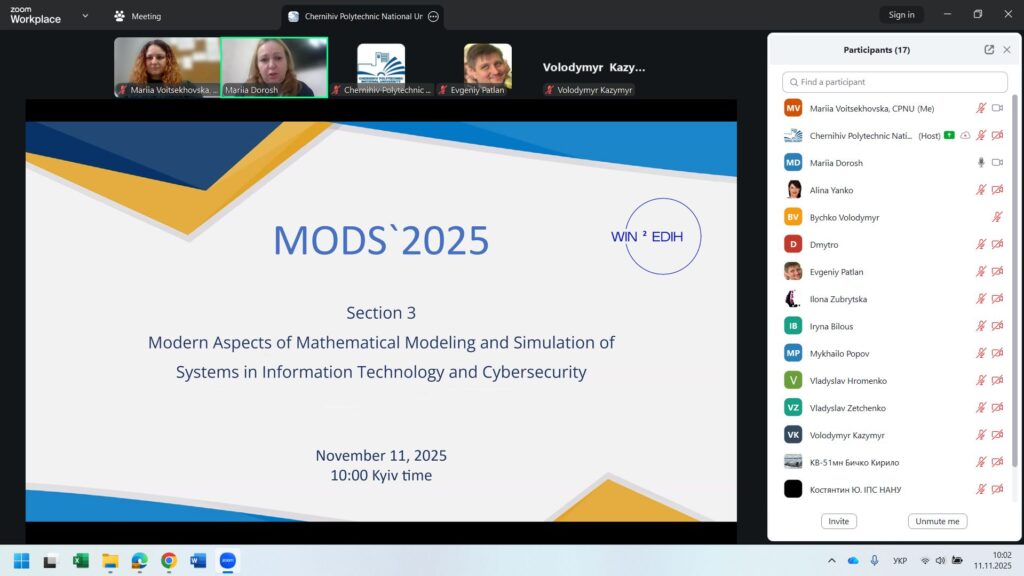Click the green screen-share icon next to Host
This screenshot has height=576, width=1024.
point(949,135)
